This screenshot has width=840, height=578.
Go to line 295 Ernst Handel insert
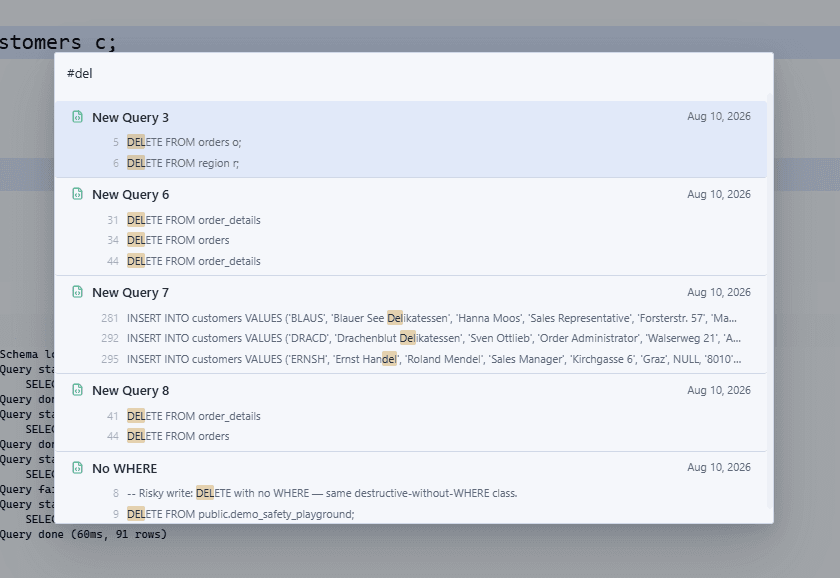click(434, 359)
